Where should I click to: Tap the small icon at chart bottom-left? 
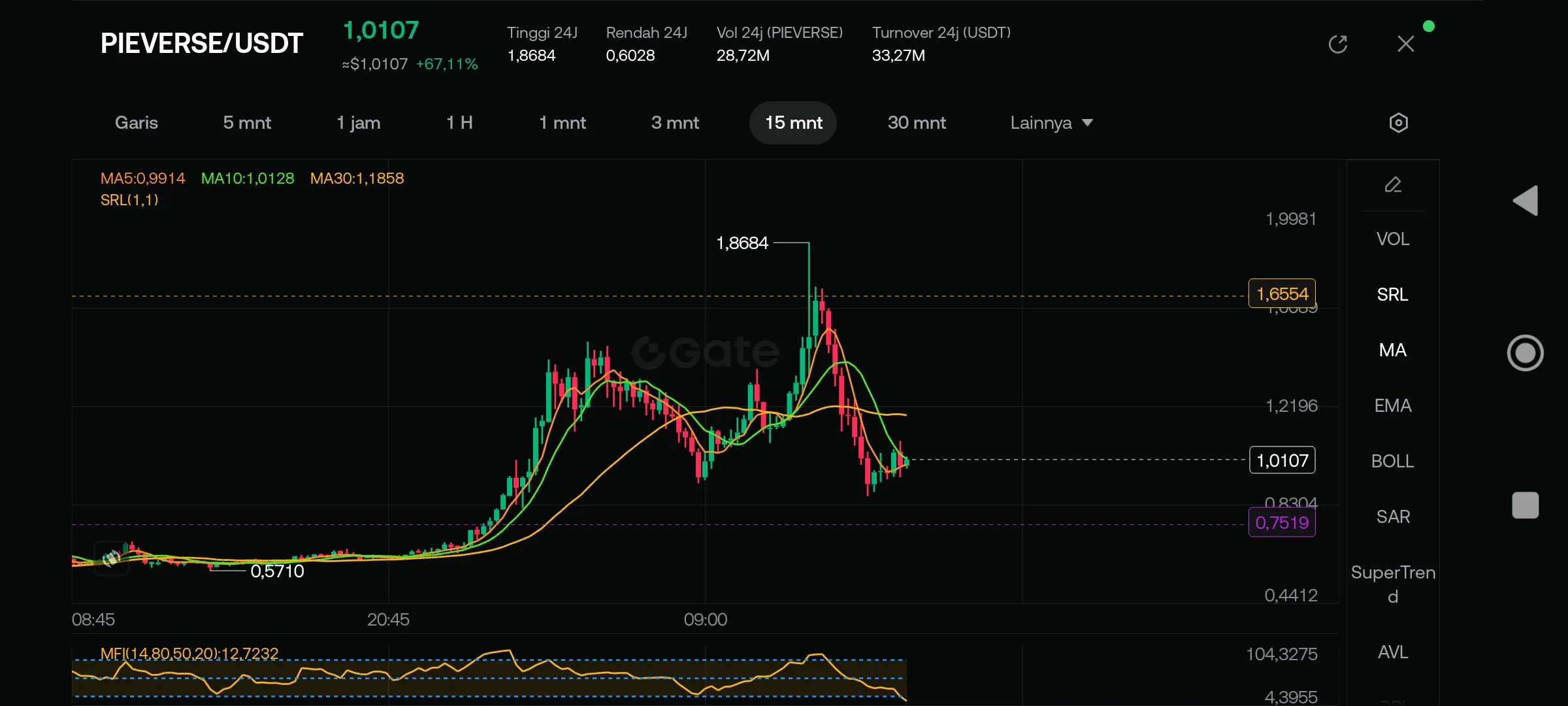pyautogui.click(x=111, y=558)
